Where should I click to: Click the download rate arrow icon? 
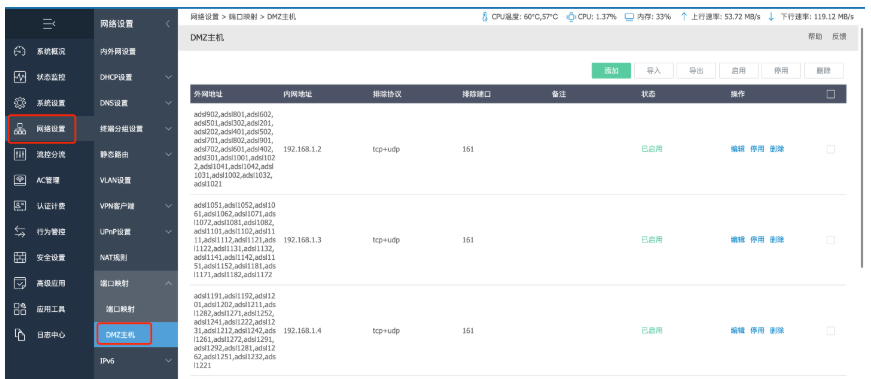(x=771, y=17)
